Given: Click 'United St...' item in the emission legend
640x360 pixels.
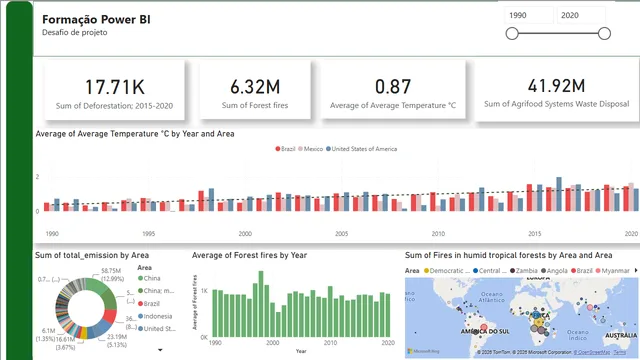Looking at the screenshot, I should click(156, 329).
